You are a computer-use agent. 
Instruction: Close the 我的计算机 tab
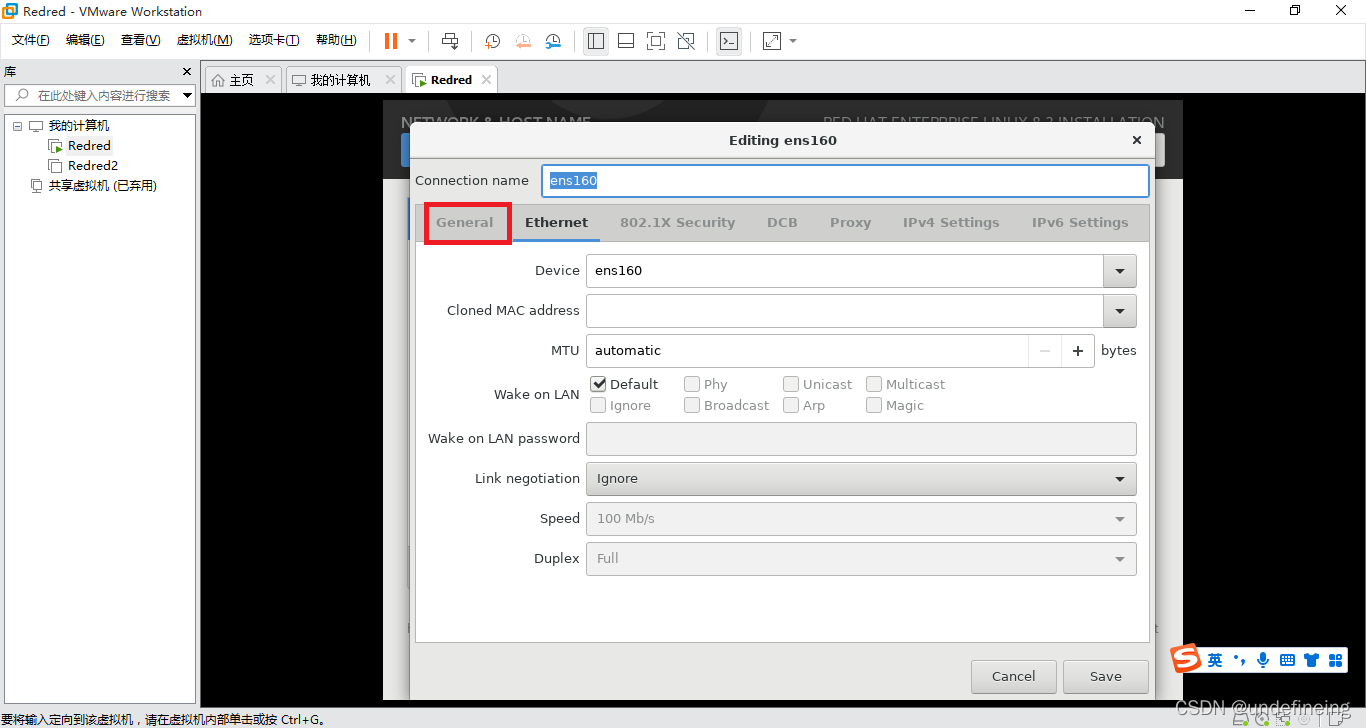(388, 80)
